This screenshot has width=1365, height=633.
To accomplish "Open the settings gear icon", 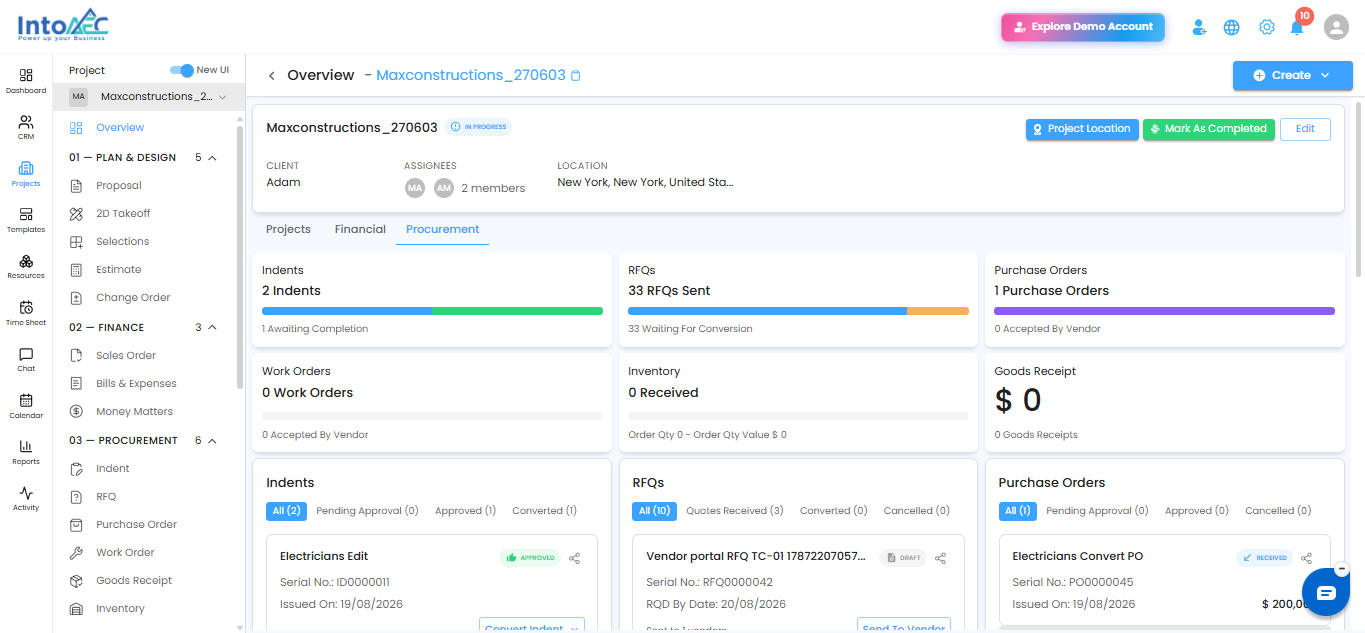I will point(1267,28).
